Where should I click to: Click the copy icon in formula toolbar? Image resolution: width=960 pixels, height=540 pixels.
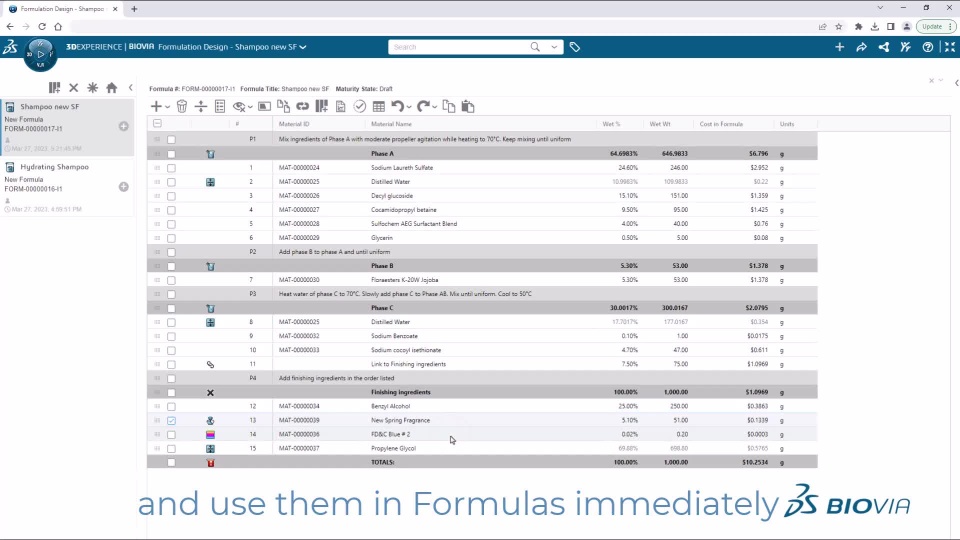click(449, 107)
